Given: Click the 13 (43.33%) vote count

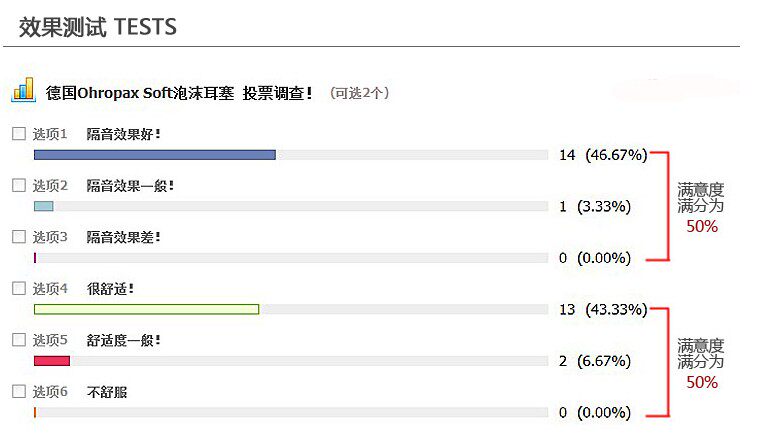Looking at the screenshot, I should [603, 309].
